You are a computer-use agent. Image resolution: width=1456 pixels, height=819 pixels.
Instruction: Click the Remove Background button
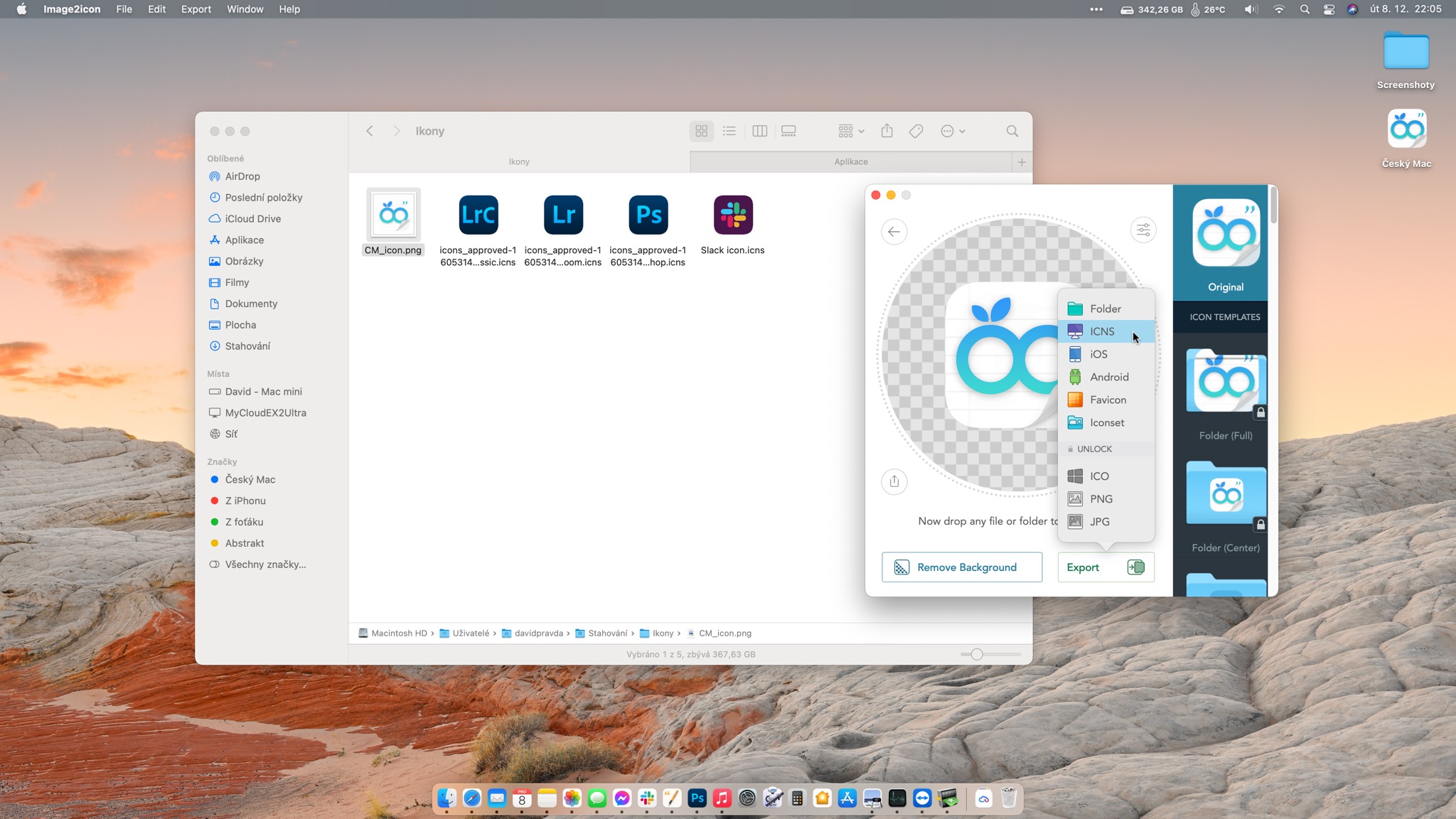tap(961, 567)
